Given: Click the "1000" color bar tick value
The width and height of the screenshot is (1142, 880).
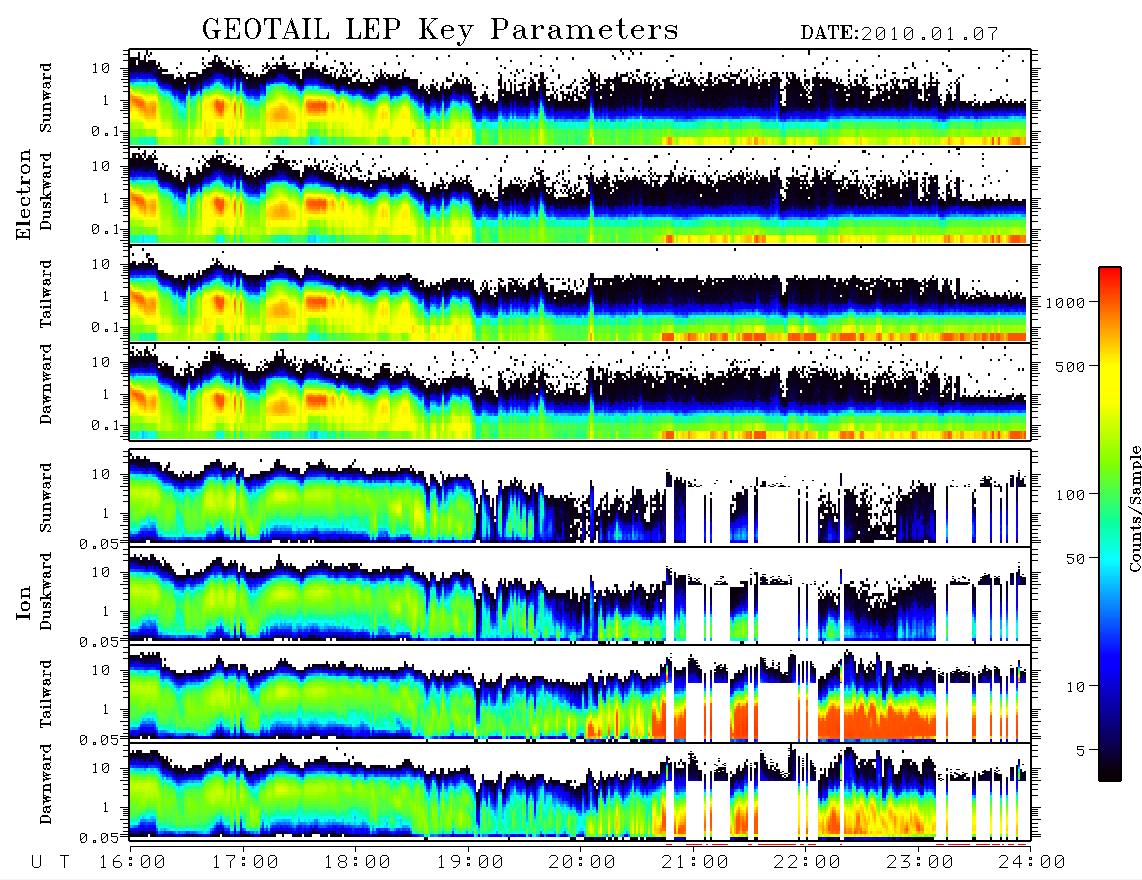Looking at the screenshot, I should tap(1065, 303).
